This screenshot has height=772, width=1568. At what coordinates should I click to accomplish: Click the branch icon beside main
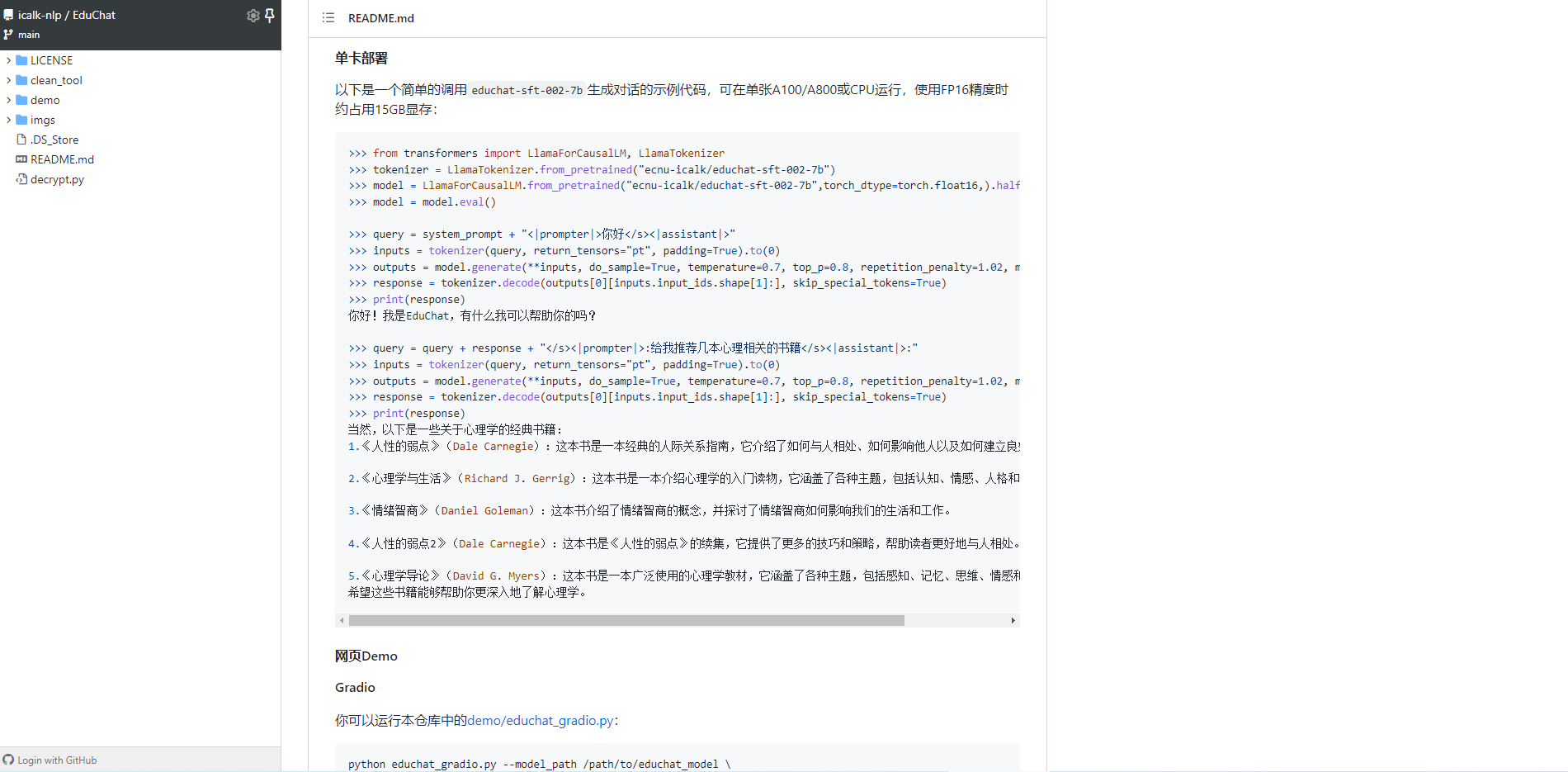7,35
